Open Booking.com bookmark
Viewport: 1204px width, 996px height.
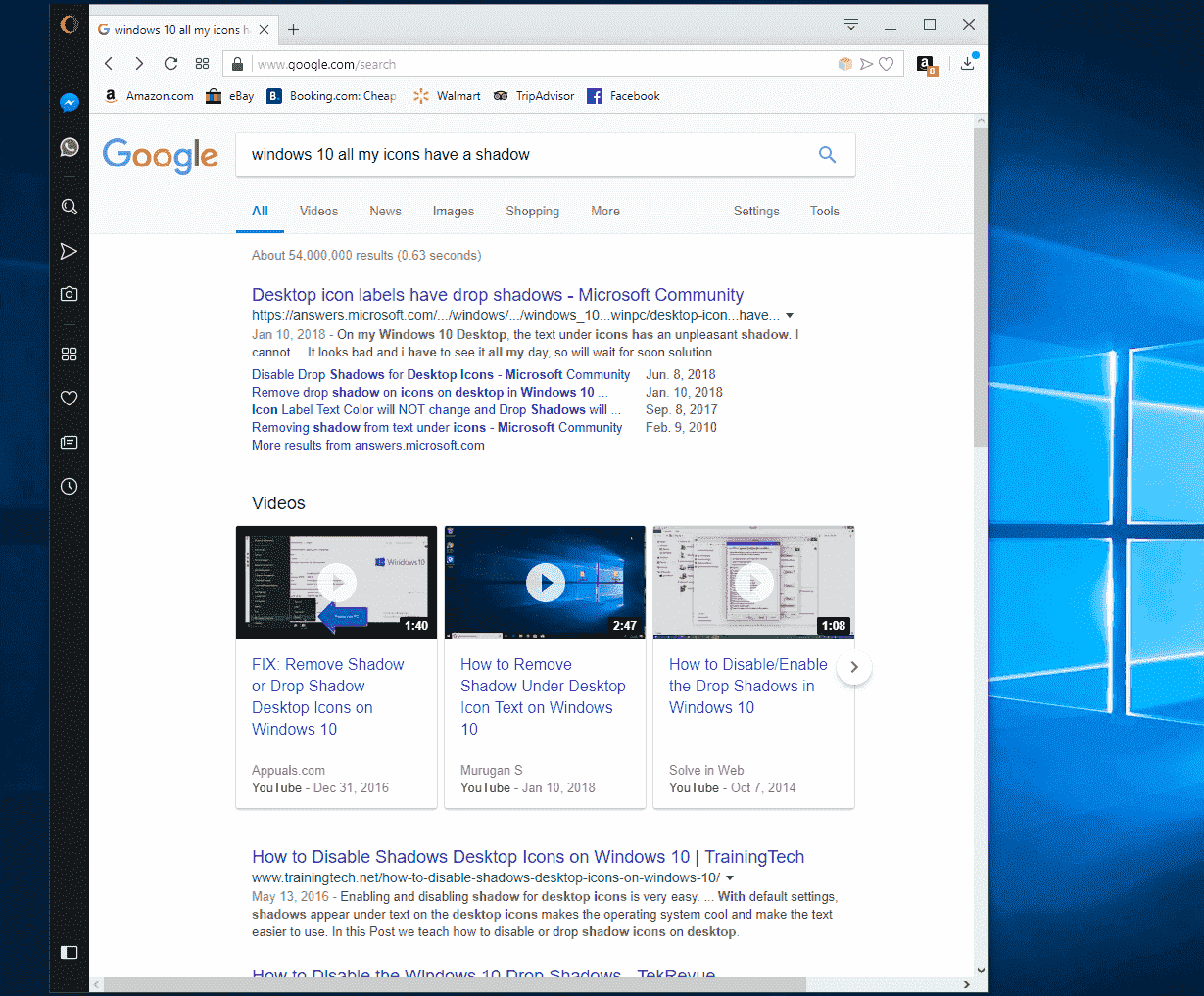pos(331,96)
